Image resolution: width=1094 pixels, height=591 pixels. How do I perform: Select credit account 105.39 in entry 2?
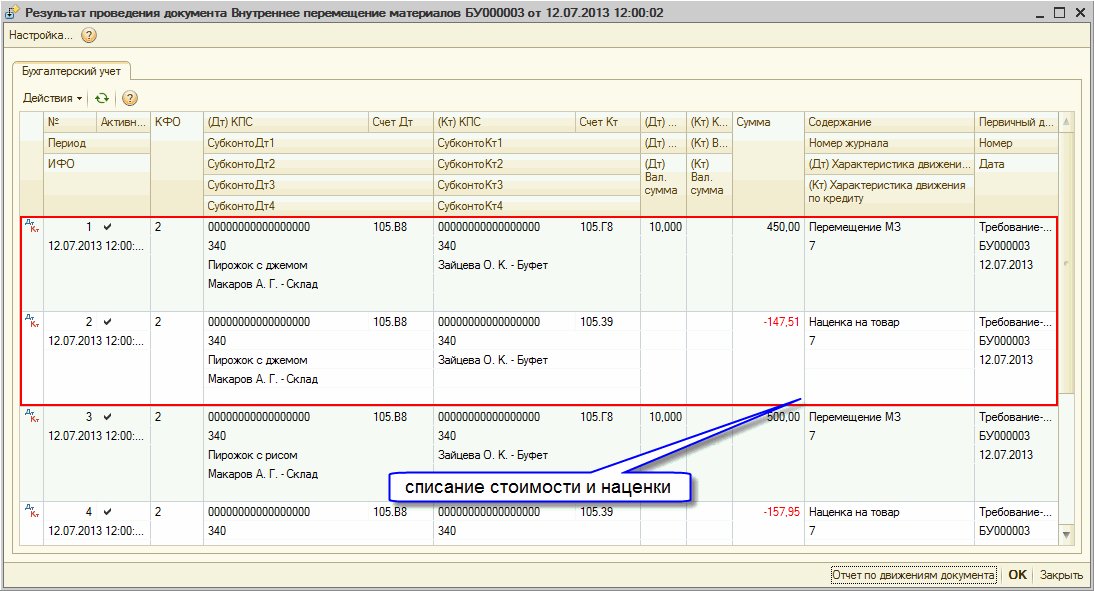click(597, 322)
